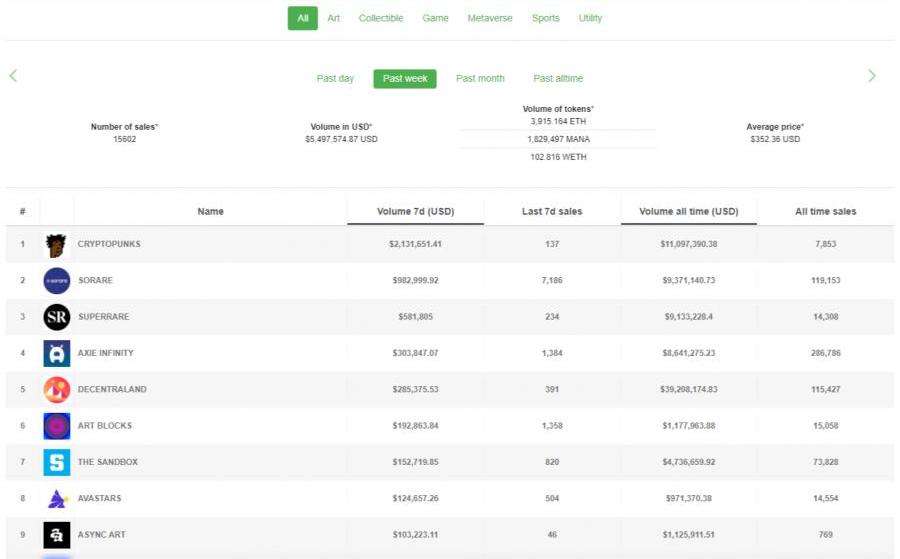Select the All category tab

click(302, 18)
